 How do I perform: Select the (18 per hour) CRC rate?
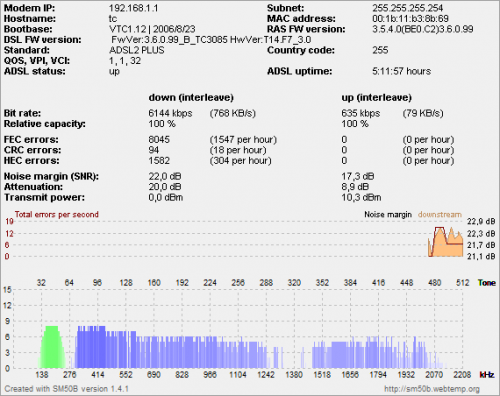(238, 150)
